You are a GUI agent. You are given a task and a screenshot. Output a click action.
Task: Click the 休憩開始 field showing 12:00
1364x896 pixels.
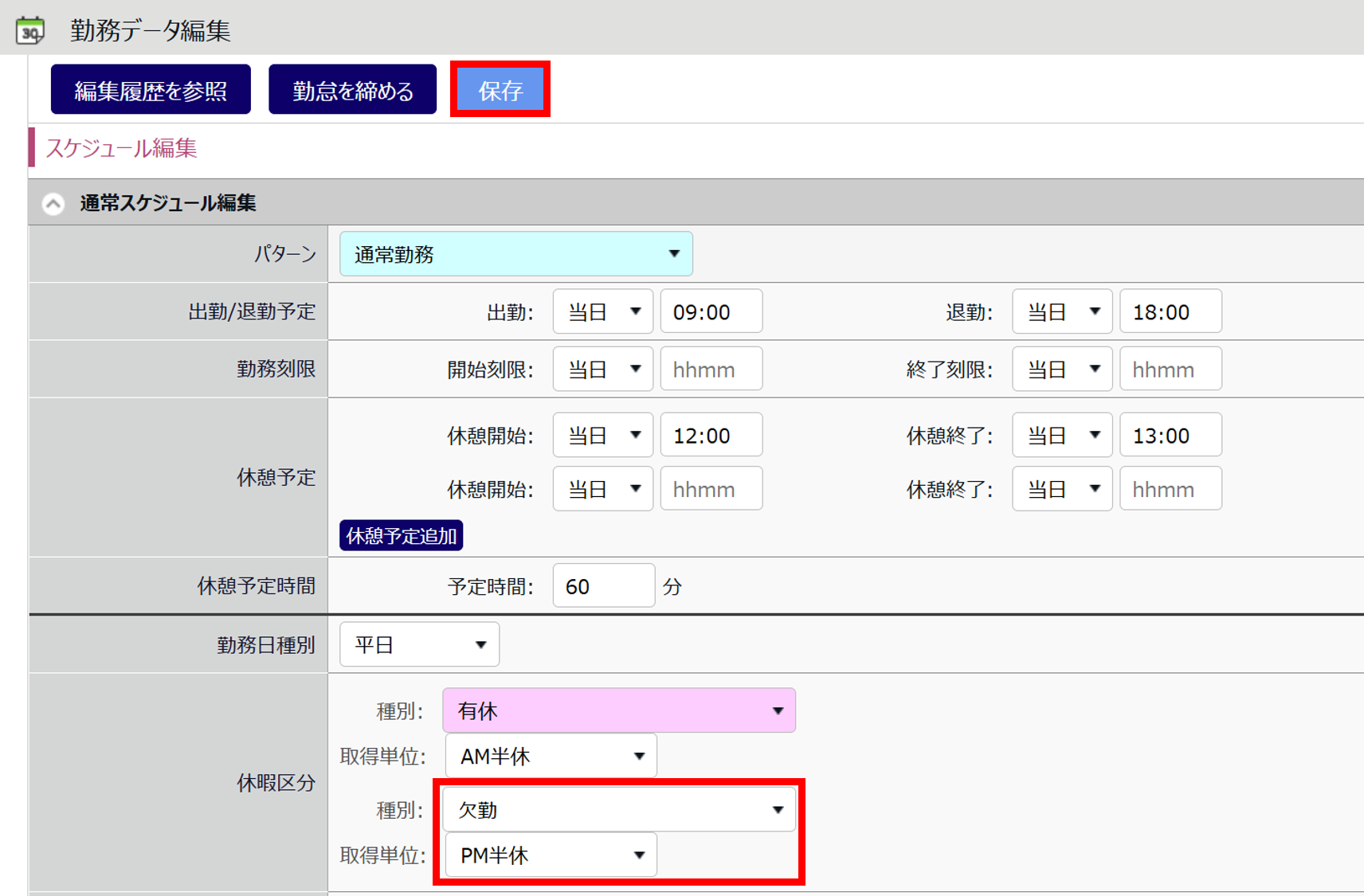click(711, 436)
